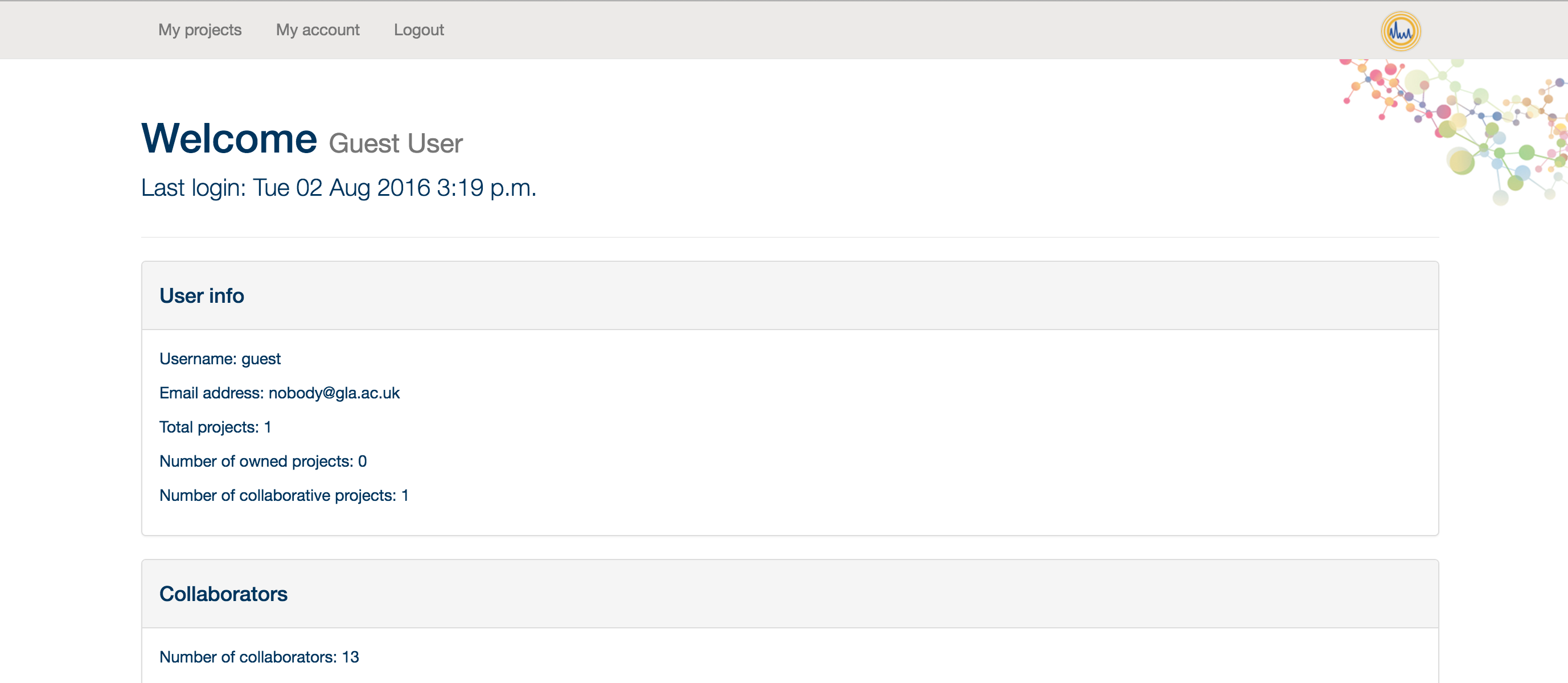Click the Welcome heading text
Screen dimensions: 1568x683
[x=229, y=138]
